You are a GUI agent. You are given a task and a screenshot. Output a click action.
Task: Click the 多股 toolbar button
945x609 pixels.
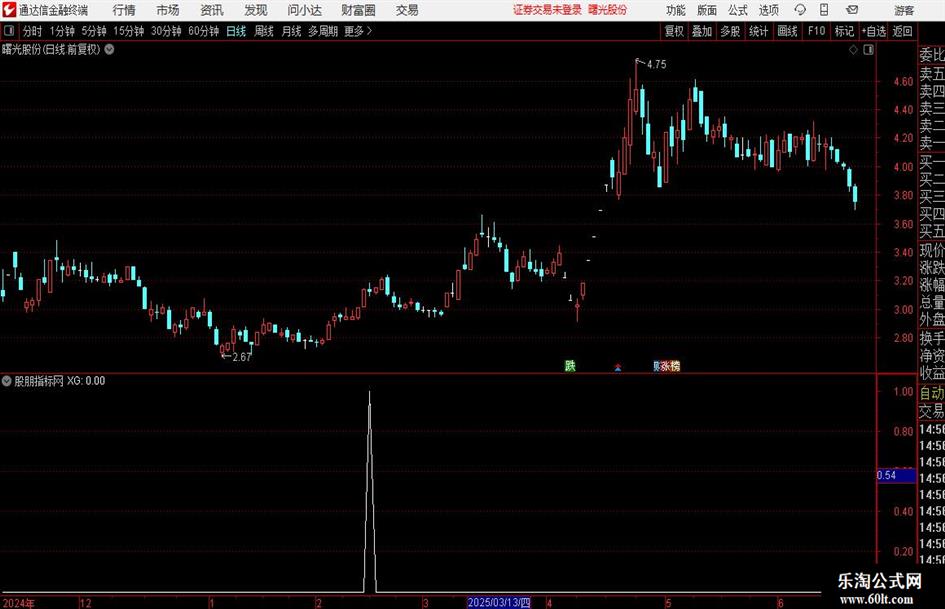pos(730,31)
